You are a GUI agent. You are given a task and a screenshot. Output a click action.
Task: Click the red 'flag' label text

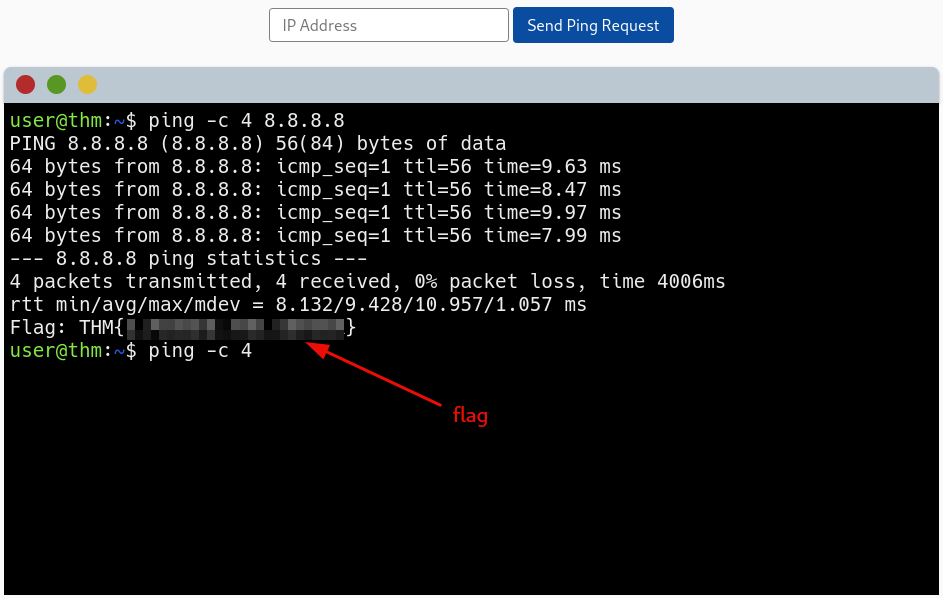click(x=470, y=416)
